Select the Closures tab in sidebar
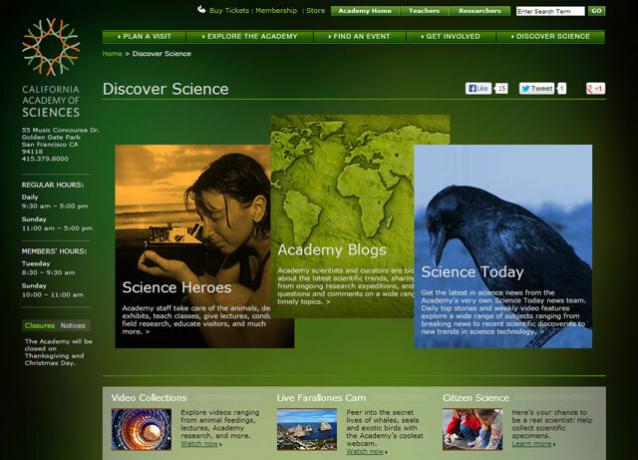 pos(39,325)
